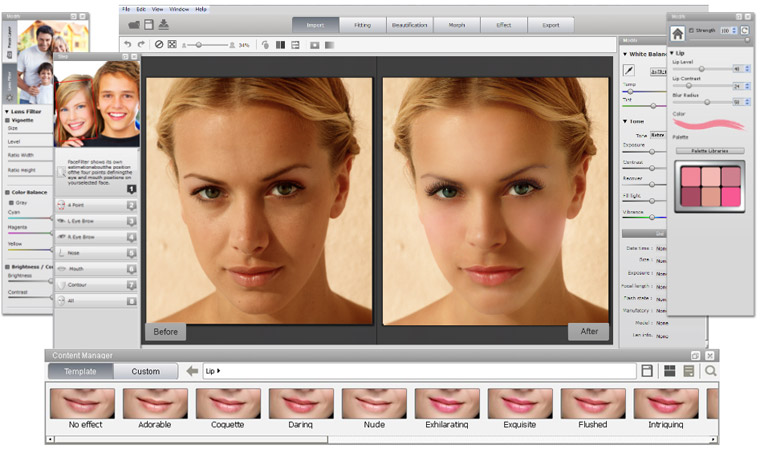Select the white balance eyedropper tool
The height and width of the screenshot is (449, 760).
(630, 71)
